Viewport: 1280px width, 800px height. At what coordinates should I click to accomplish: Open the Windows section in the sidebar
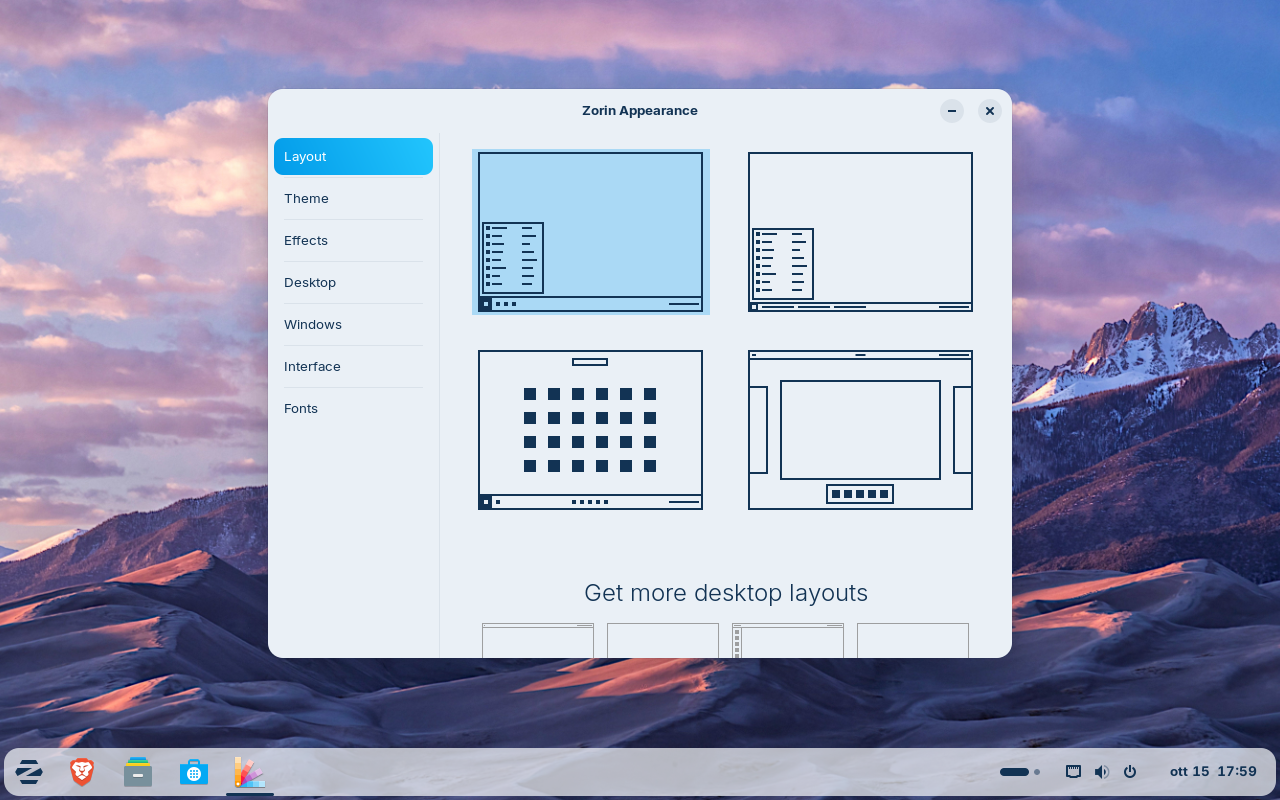tap(353, 325)
